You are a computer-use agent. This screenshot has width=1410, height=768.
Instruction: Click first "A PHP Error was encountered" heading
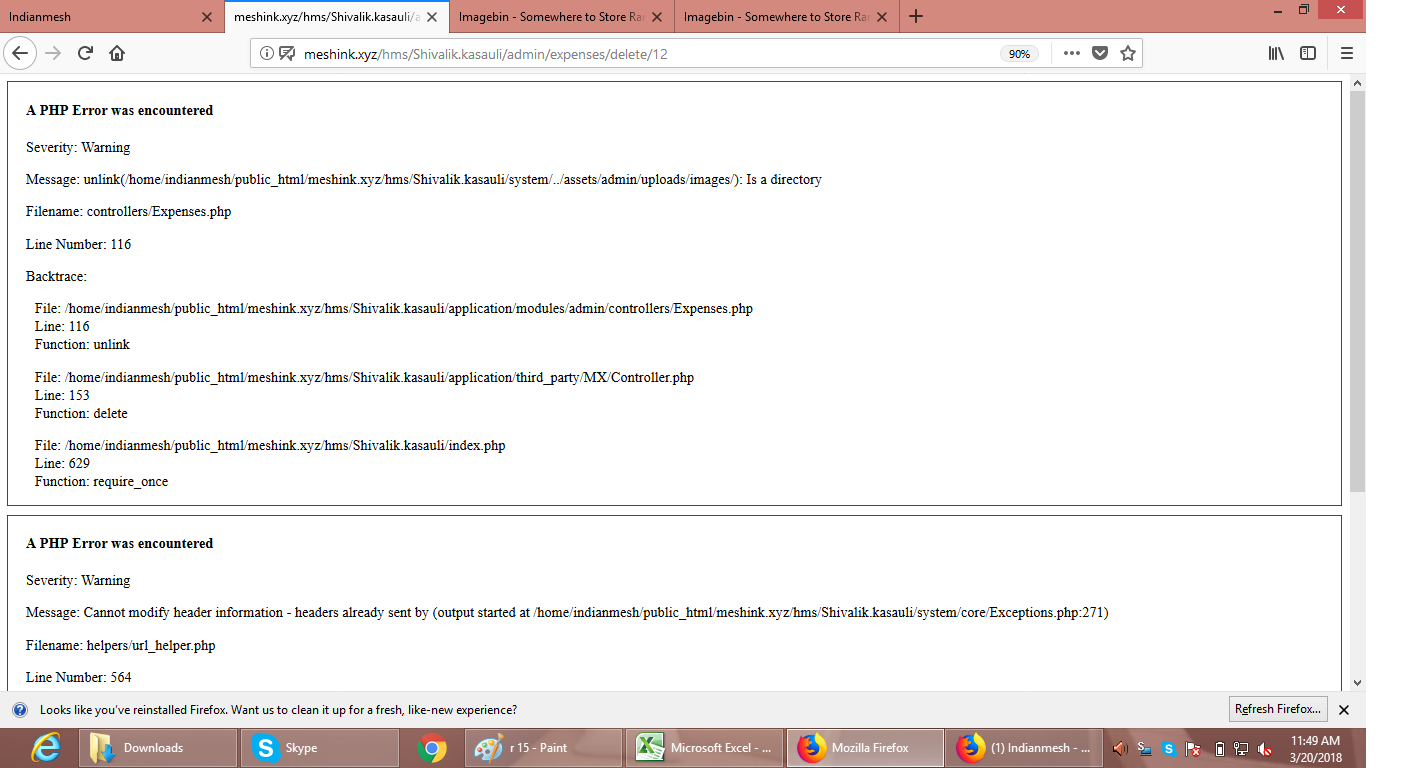coord(119,111)
